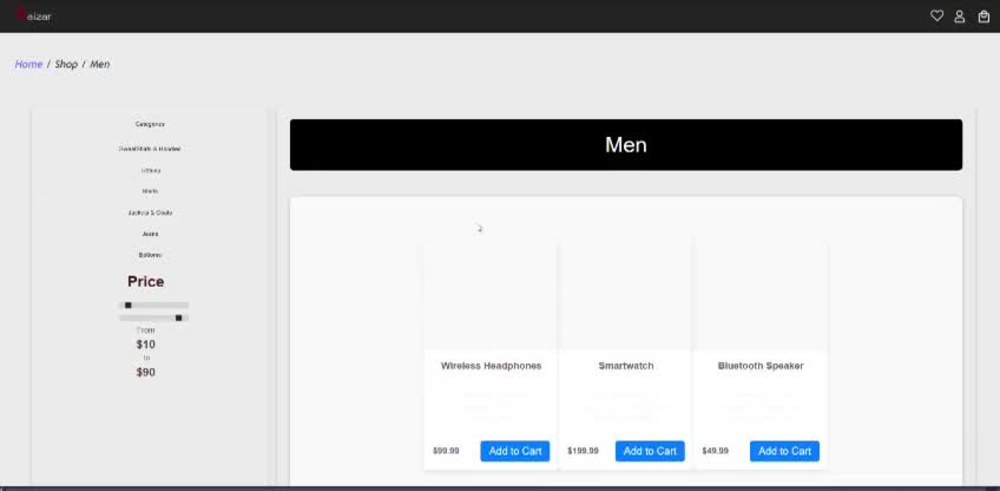Select the Jackets & Coats category
The width and height of the screenshot is (1000, 491).
tap(150, 212)
